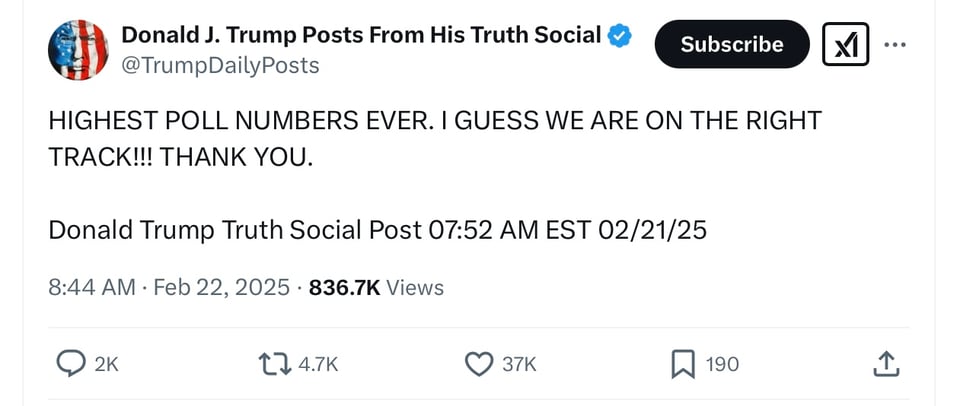The image size is (960, 406).
Task: Open the profile avatar picture
Action: [77, 49]
